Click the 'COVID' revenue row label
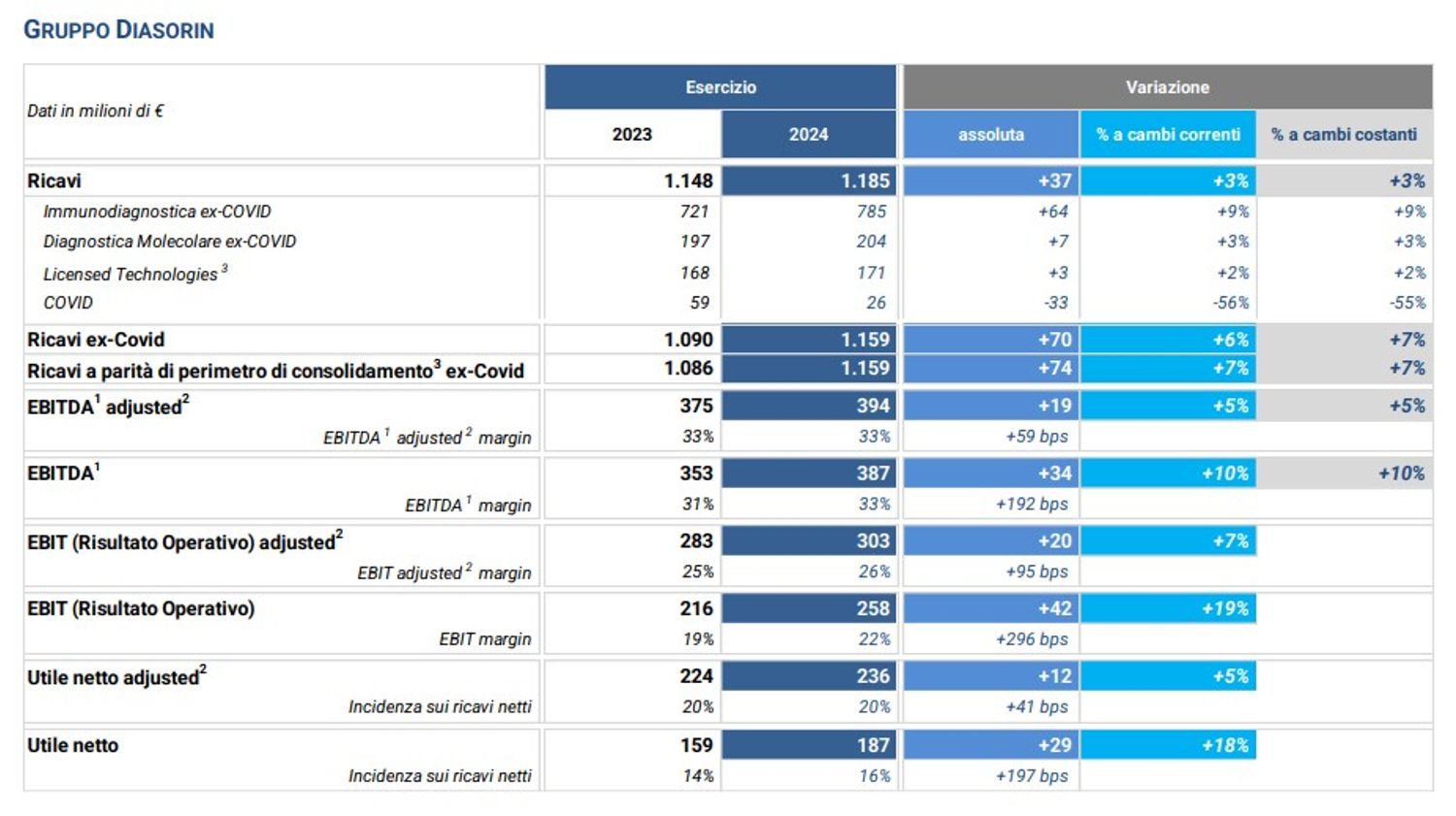This screenshot has height=816, width=1456. tap(68, 303)
